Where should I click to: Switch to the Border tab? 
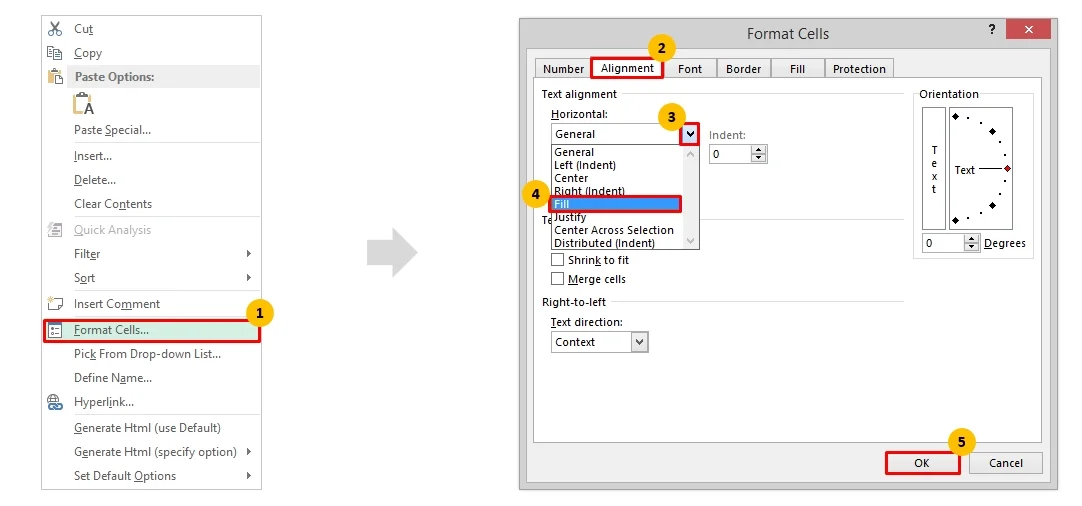pos(743,68)
